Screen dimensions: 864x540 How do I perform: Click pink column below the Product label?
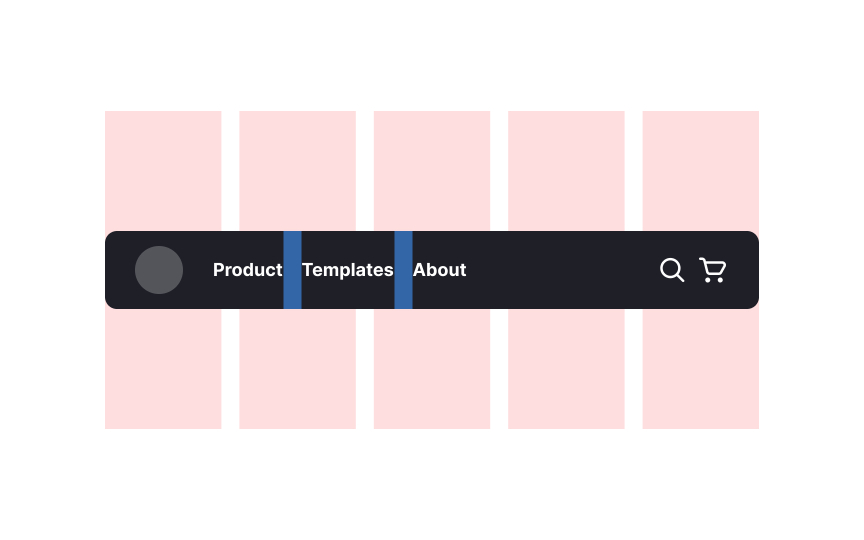tap(298, 369)
